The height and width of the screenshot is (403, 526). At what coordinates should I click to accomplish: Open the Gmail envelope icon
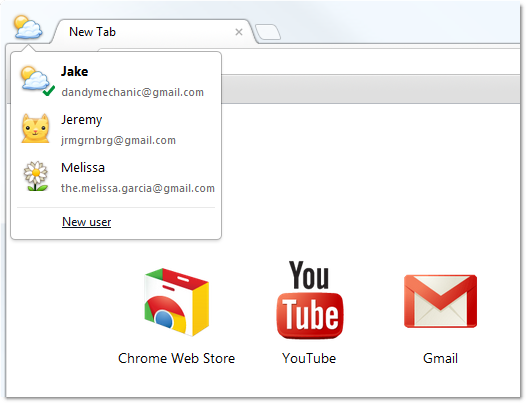[440, 301]
